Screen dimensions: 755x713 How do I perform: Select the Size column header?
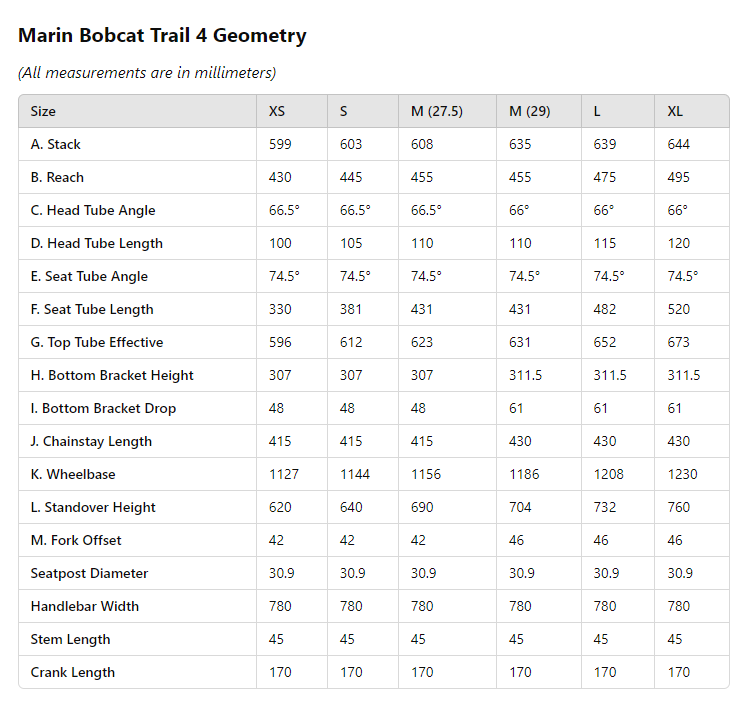[43, 111]
